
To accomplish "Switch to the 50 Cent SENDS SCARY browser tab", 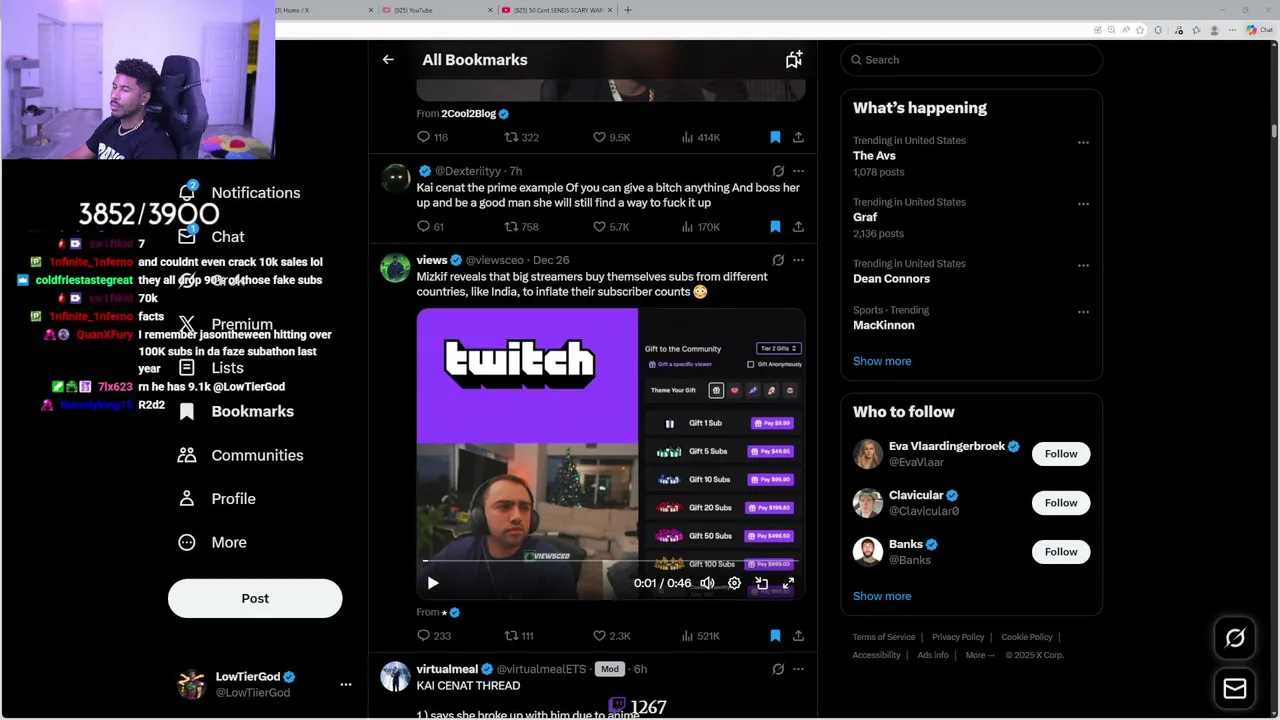I will (x=558, y=10).
